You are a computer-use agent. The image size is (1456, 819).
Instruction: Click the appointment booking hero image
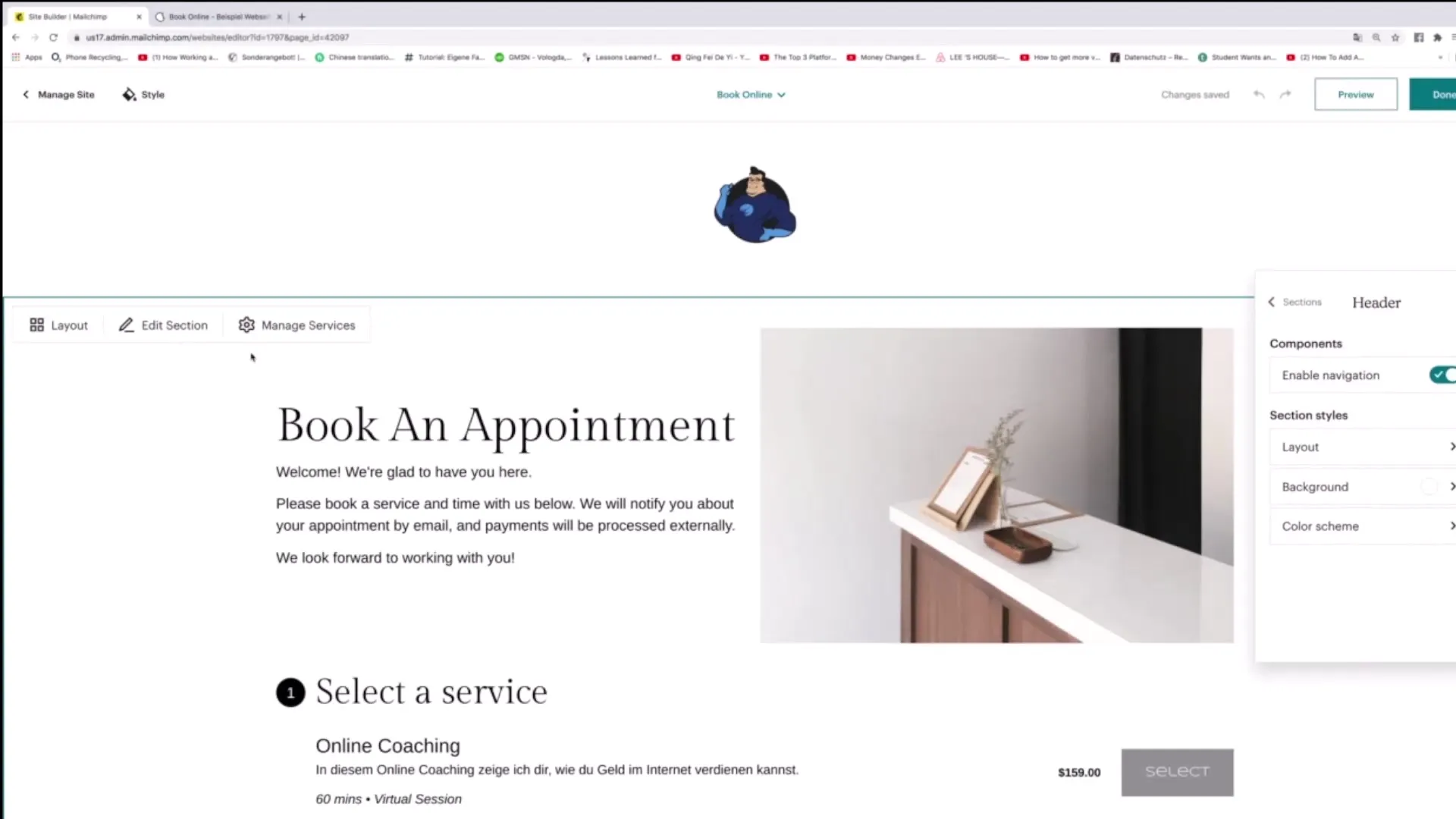click(x=996, y=485)
